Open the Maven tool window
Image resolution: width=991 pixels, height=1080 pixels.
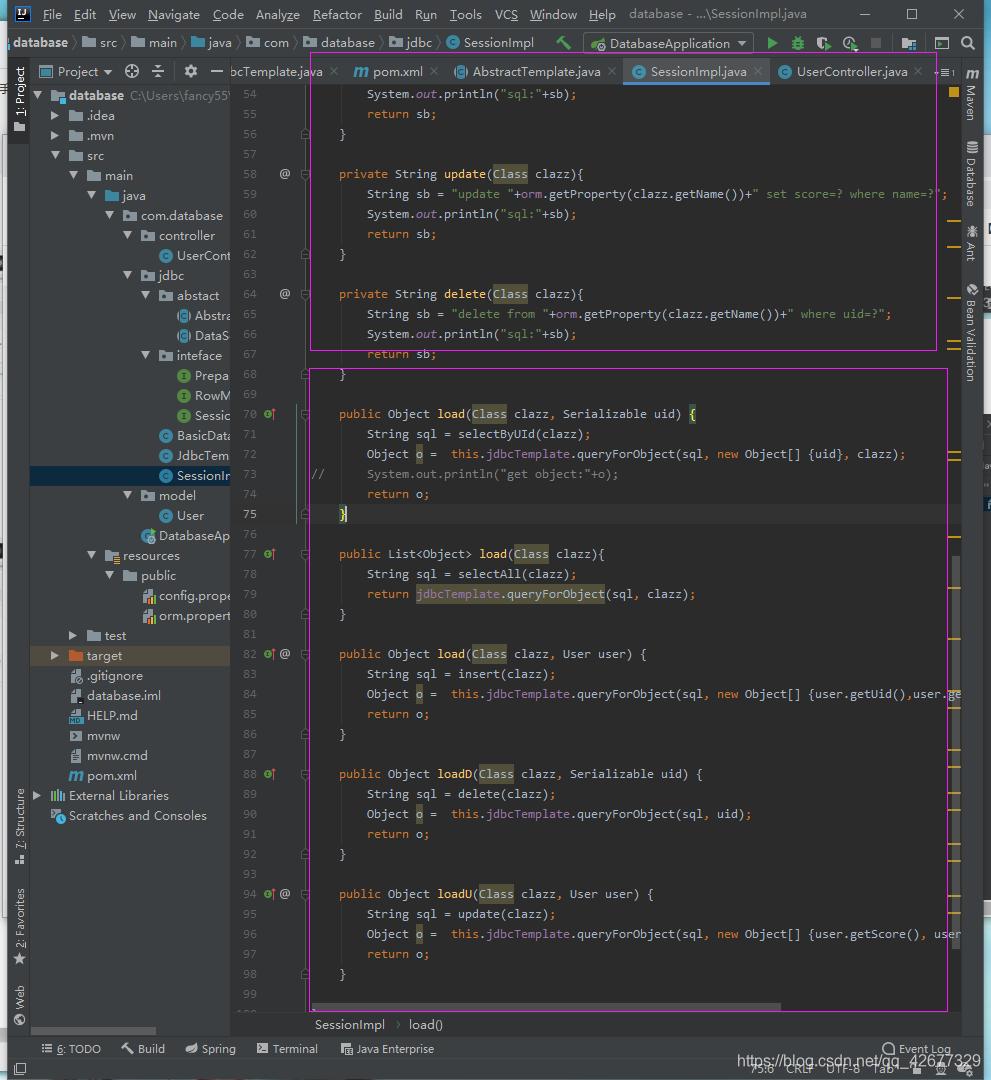pyautogui.click(x=969, y=100)
